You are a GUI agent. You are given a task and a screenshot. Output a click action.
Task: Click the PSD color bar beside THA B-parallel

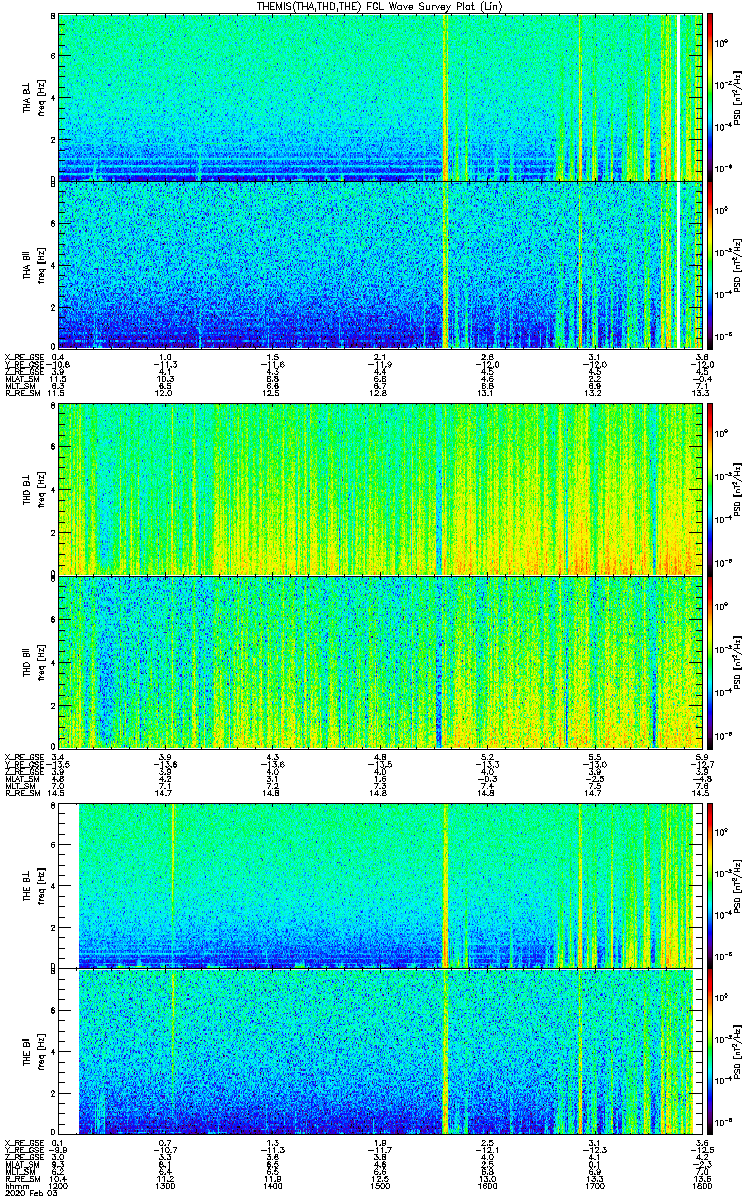click(710, 264)
